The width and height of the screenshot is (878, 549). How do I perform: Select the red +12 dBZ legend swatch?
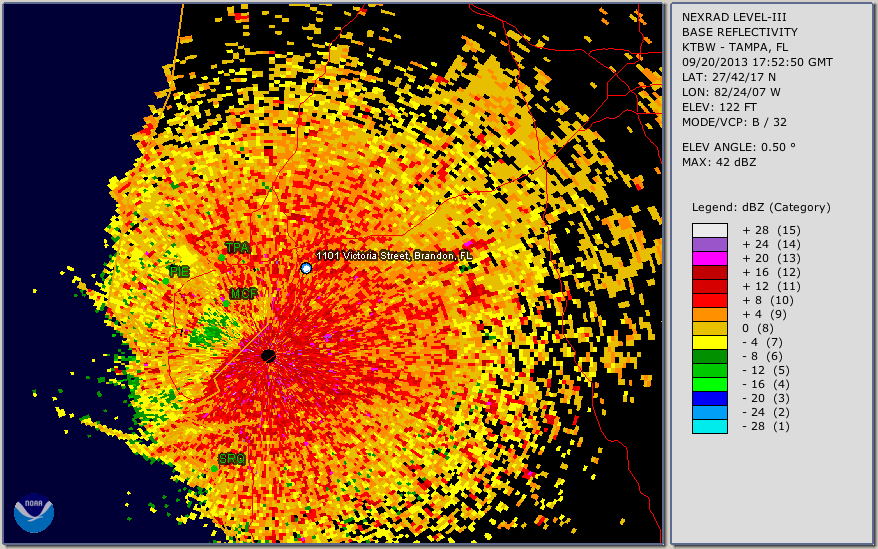tap(710, 286)
